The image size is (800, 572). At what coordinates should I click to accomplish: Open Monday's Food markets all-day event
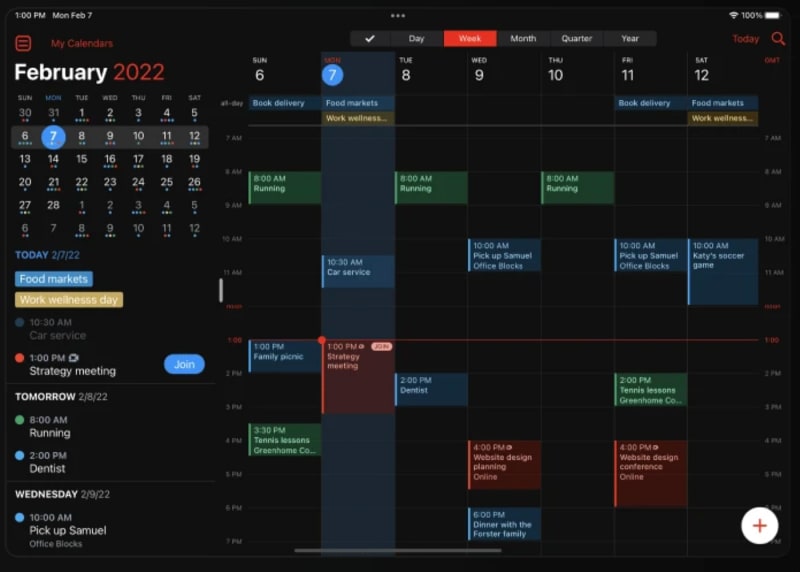click(x=358, y=103)
